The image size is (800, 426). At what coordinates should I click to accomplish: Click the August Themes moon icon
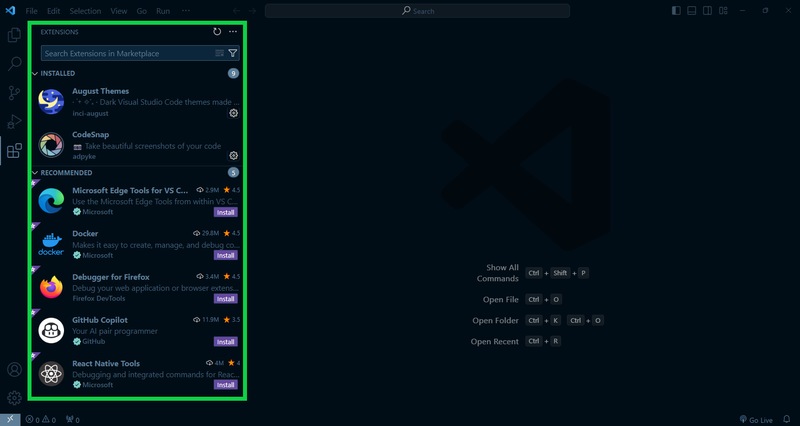[x=51, y=102]
